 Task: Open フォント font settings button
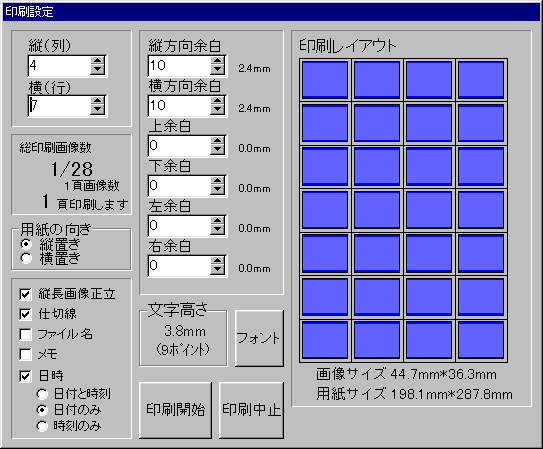259,338
